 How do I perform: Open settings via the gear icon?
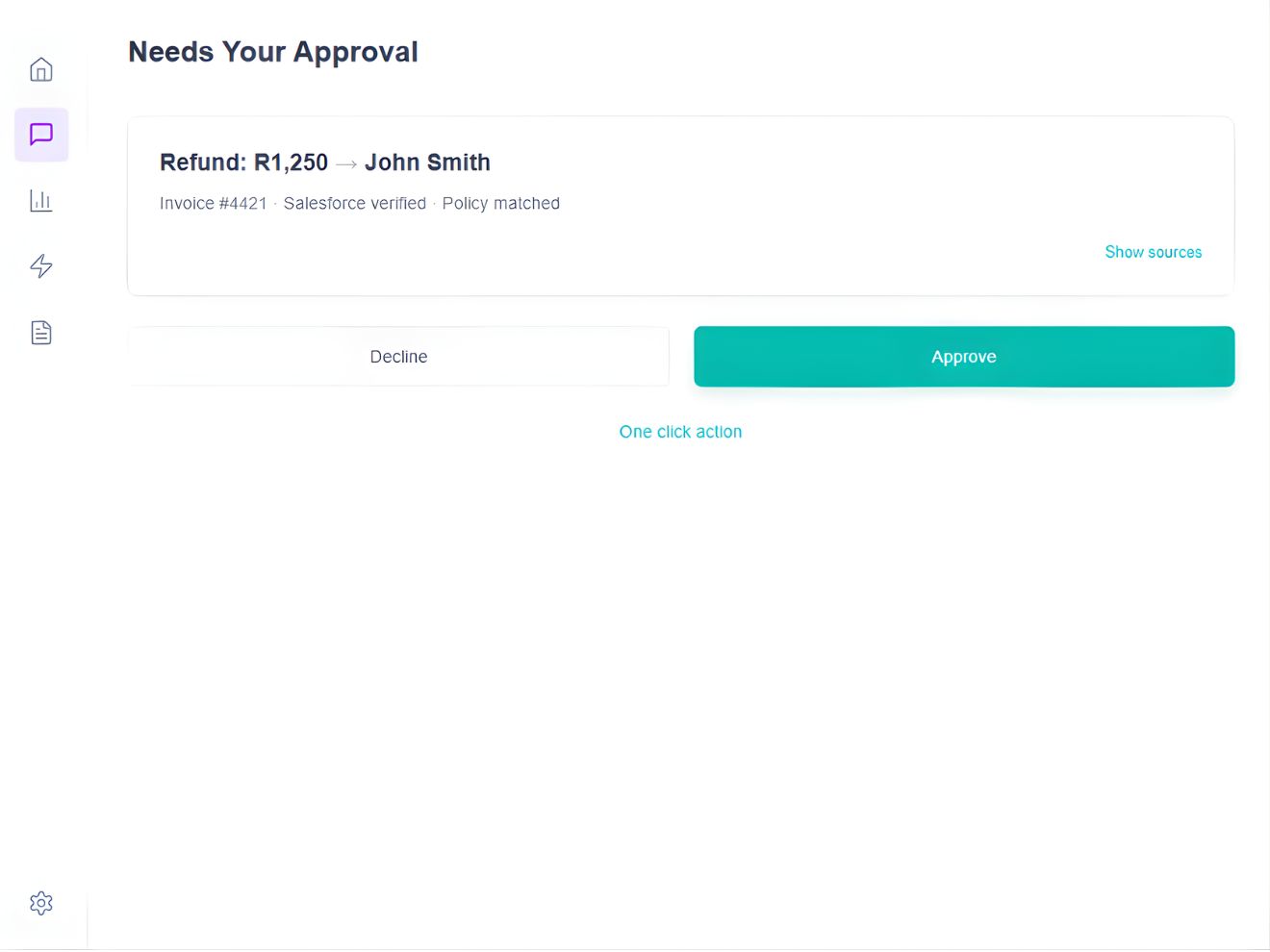40,902
